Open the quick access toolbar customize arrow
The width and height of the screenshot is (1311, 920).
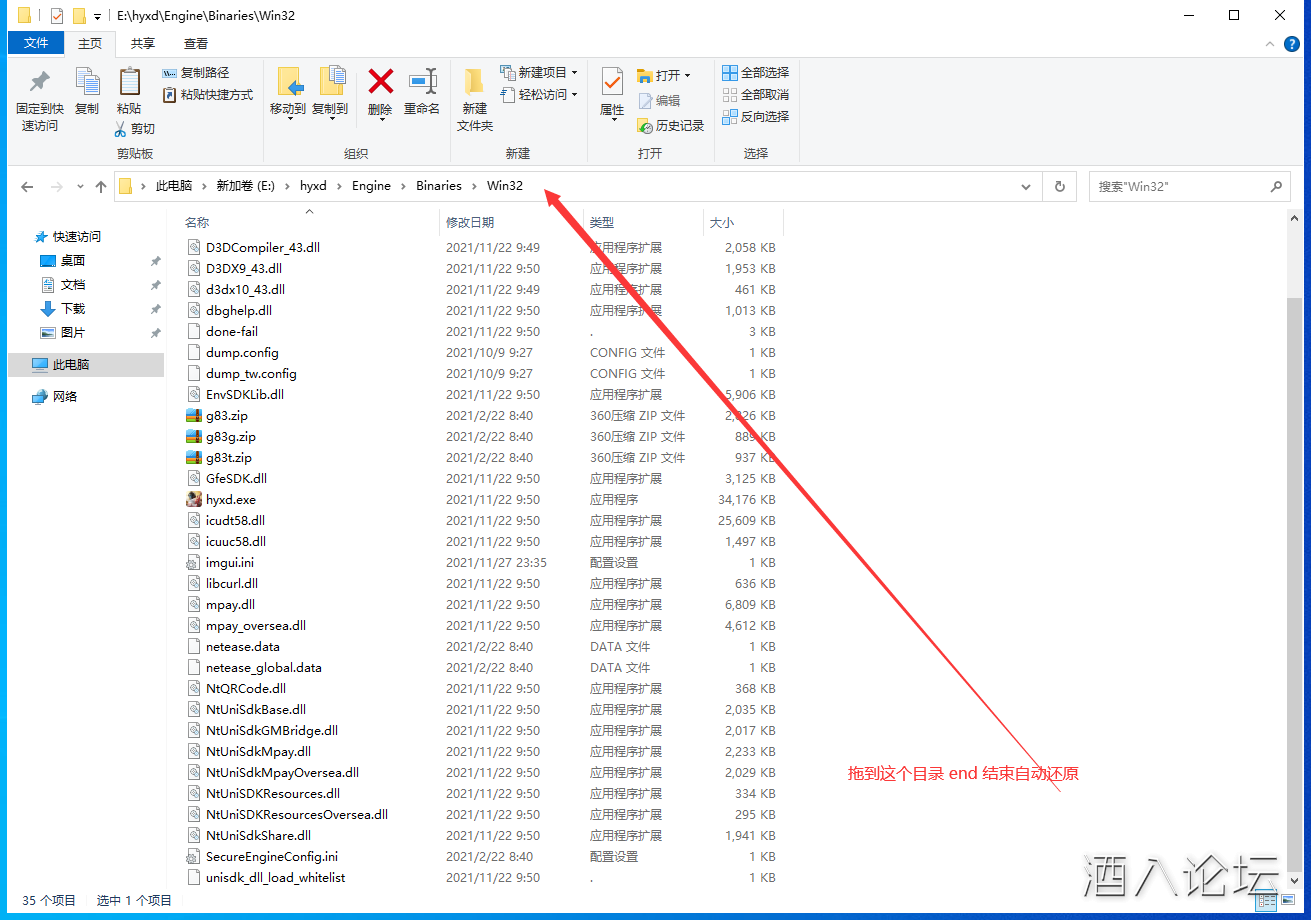(97, 16)
